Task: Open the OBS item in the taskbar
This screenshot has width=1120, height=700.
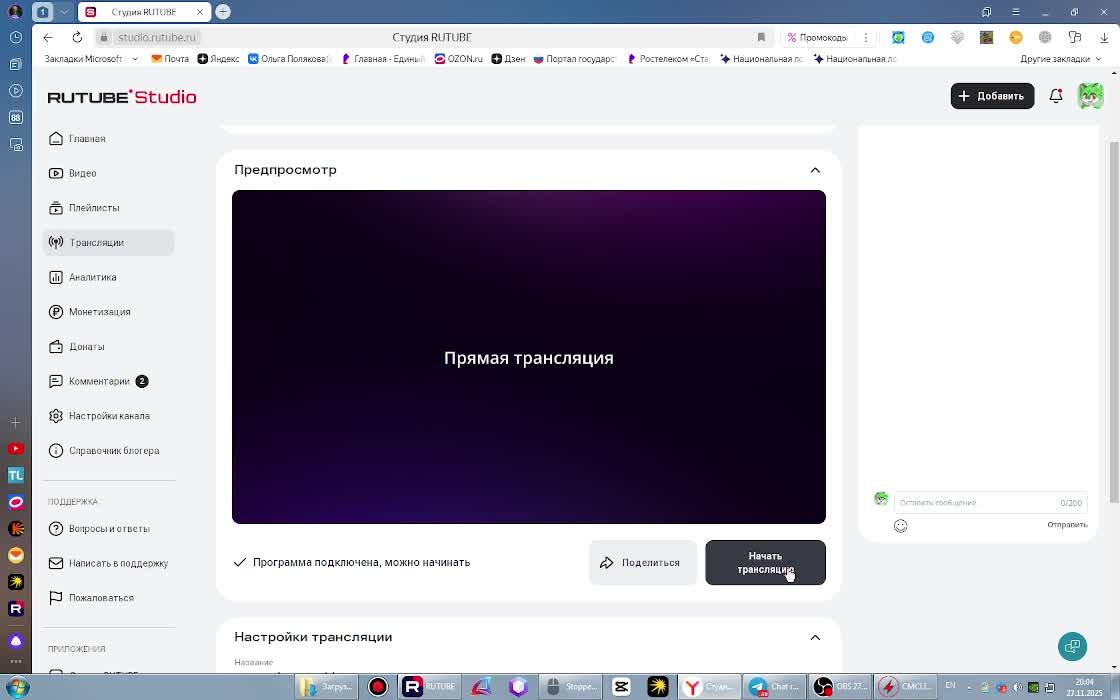Action: pos(841,686)
